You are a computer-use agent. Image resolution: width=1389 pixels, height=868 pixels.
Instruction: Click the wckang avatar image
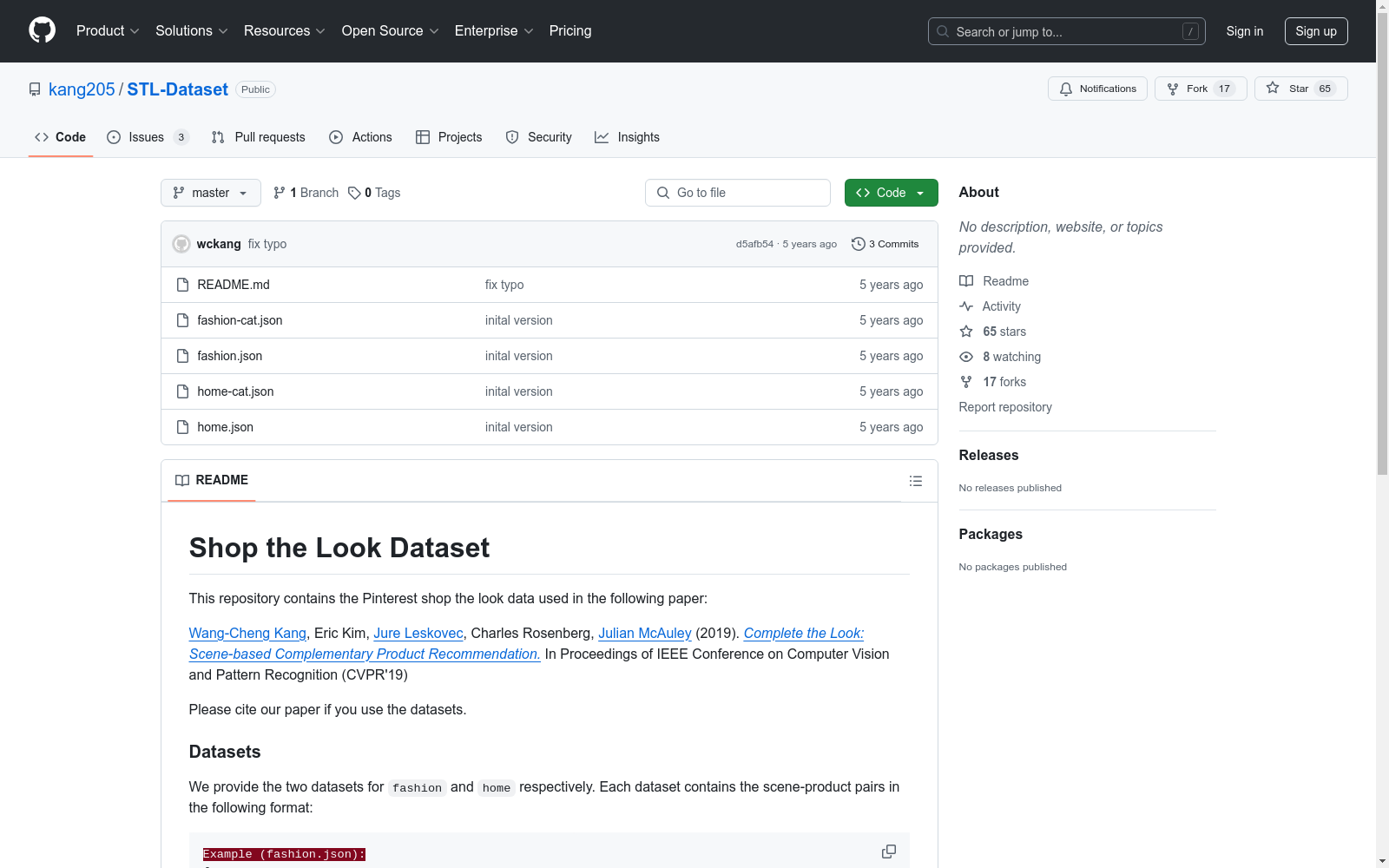(x=181, y=244)
